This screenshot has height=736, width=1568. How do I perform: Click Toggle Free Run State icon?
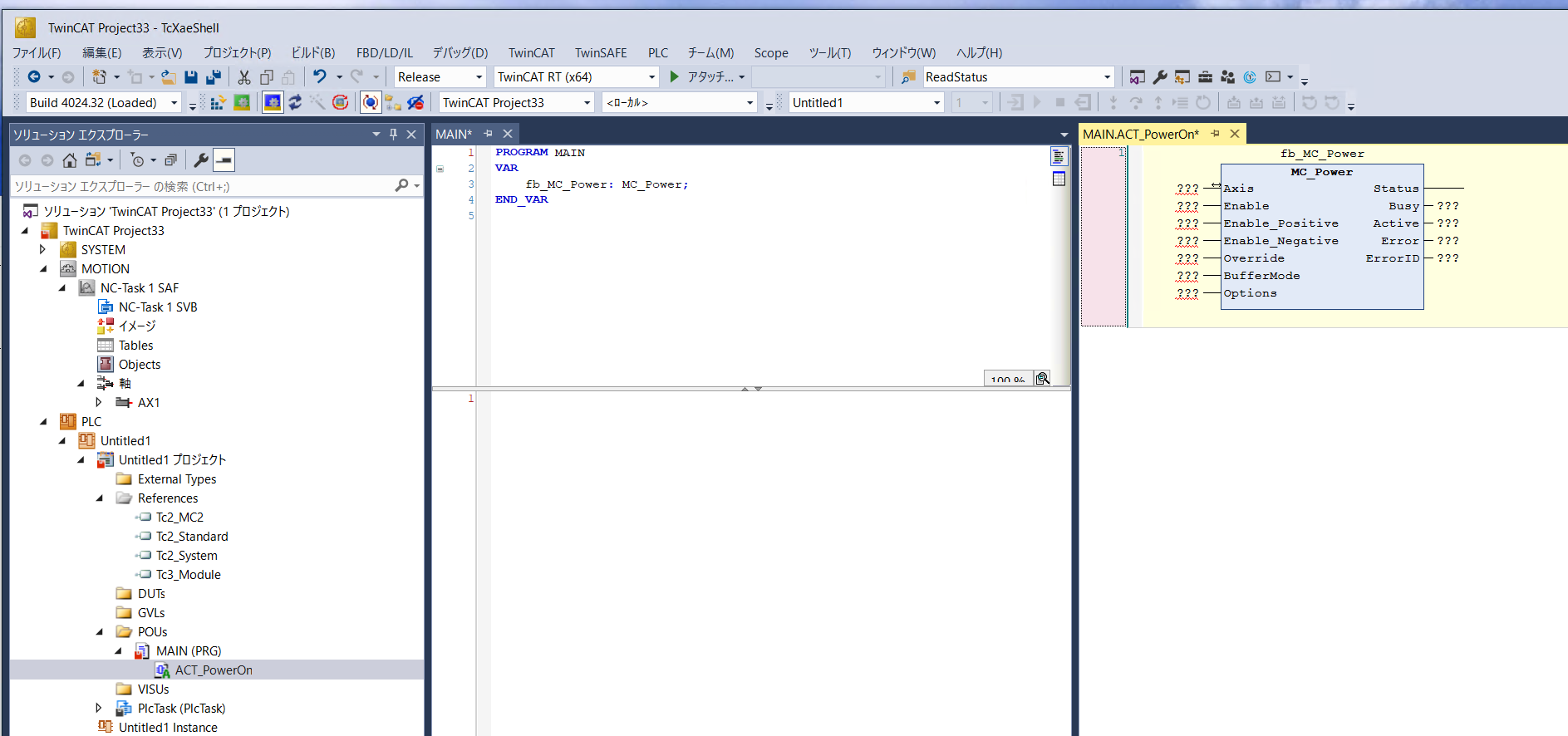click(x=341, y=102)
